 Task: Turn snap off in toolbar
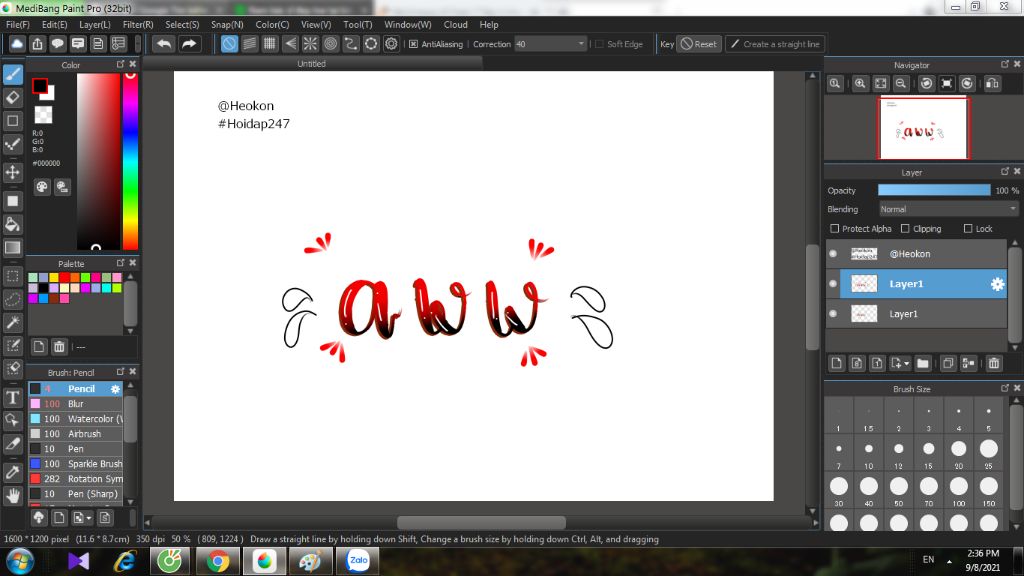tap(229, 44)
